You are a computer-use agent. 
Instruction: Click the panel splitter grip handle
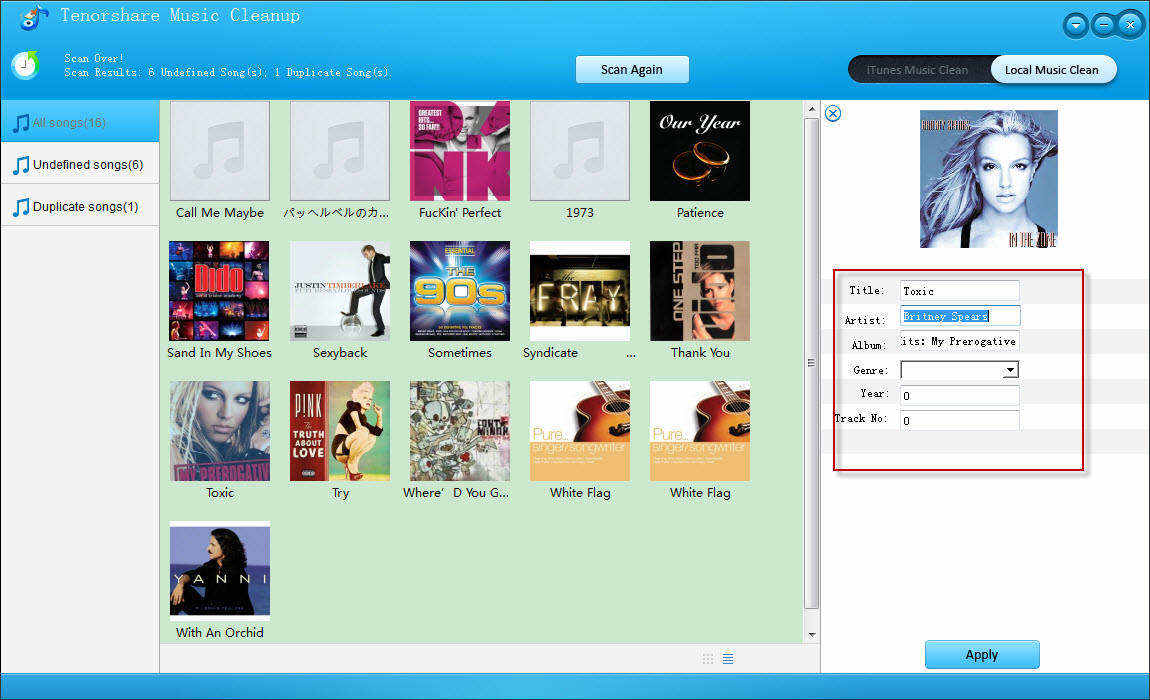pyautogui.click(x=811, y=362)
